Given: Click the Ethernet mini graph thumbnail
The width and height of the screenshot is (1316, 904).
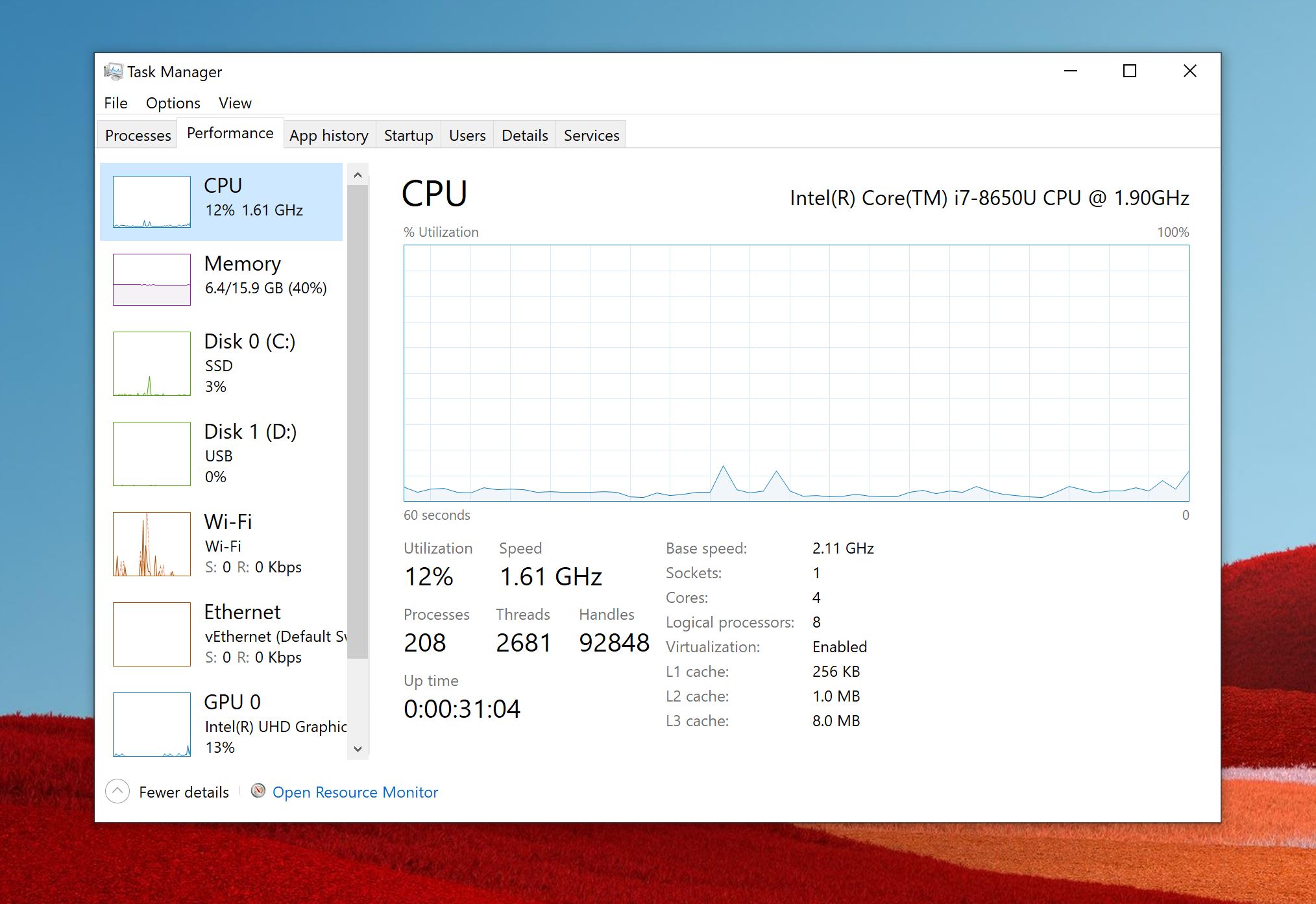Looking at the screenshot, I should 152,634.
